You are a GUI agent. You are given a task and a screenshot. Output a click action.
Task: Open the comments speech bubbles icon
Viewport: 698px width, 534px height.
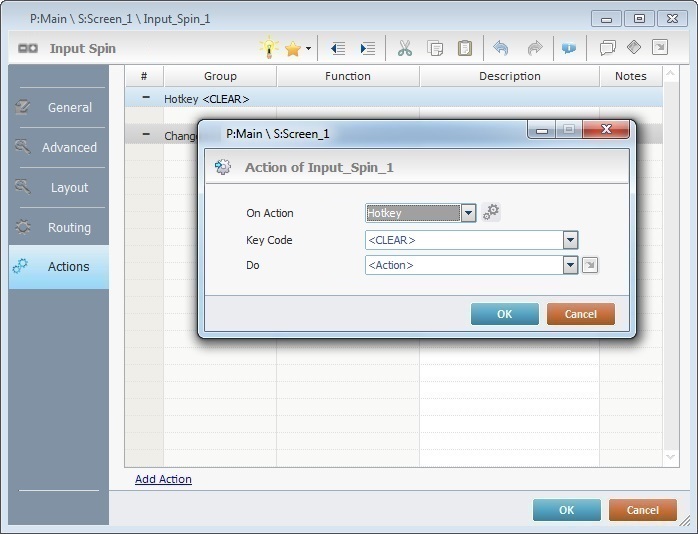(x=607, y=48)
